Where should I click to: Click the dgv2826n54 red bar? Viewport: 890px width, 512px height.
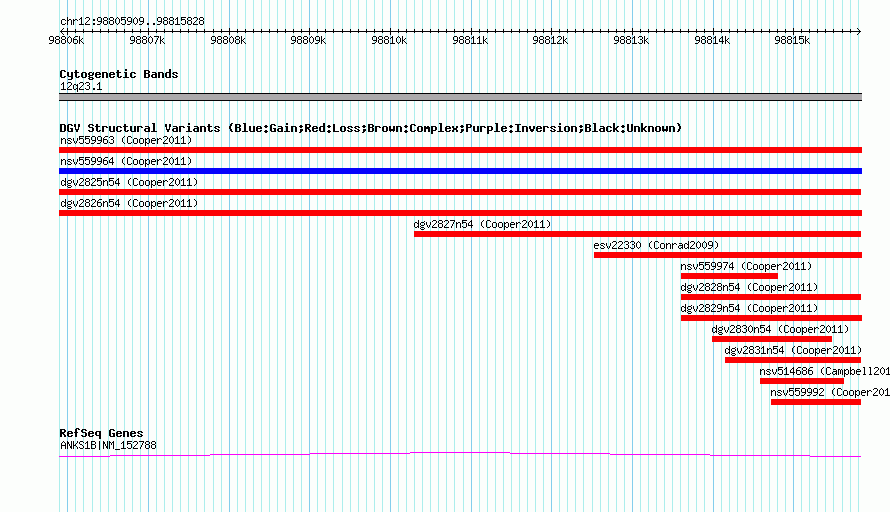coord(460,213)
